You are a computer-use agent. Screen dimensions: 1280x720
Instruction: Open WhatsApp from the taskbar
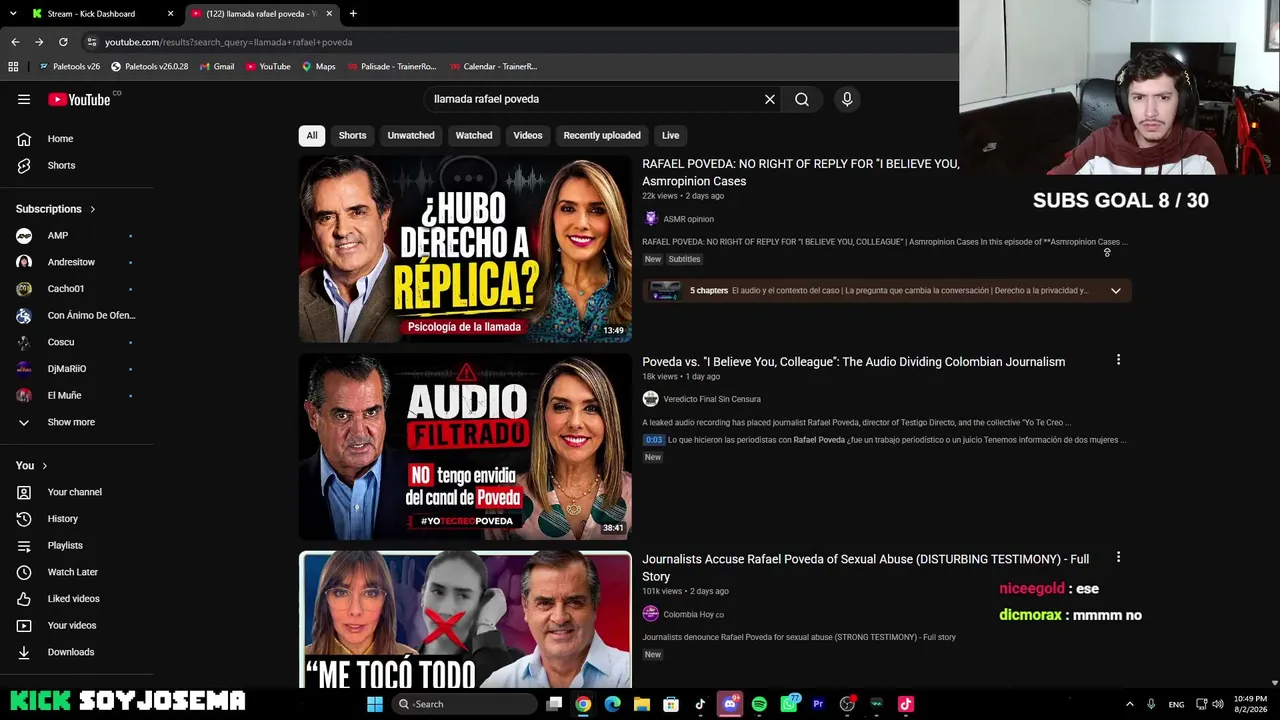[789, 704]
